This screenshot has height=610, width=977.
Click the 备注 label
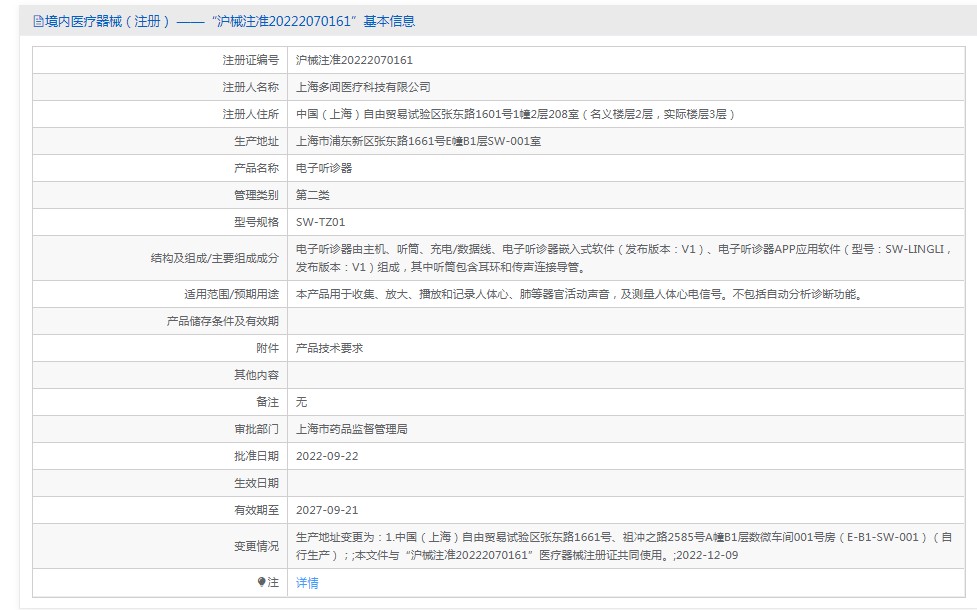267,402
